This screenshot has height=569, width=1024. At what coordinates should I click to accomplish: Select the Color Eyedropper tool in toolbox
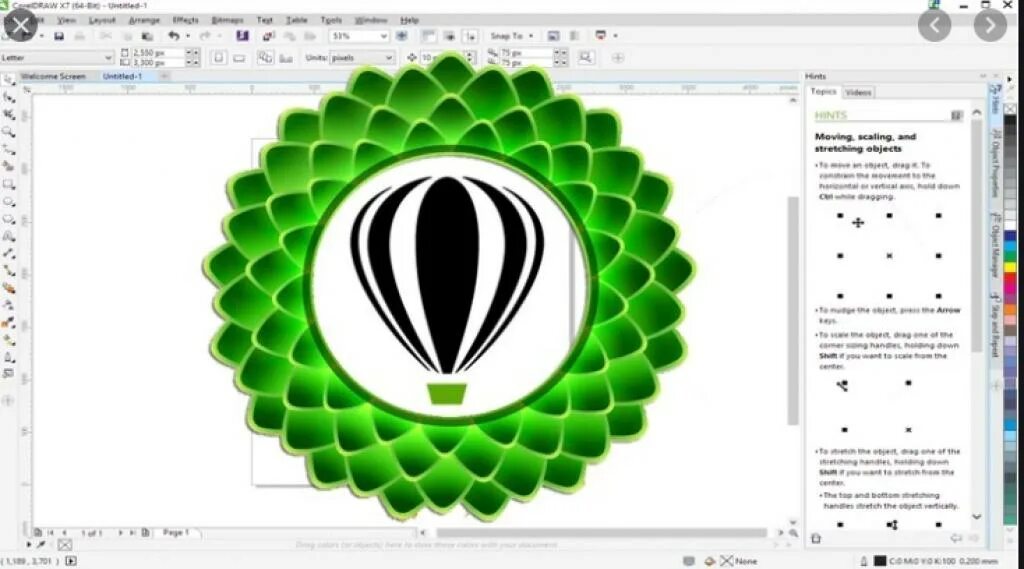pyautogui.click(x=8, y=323)
